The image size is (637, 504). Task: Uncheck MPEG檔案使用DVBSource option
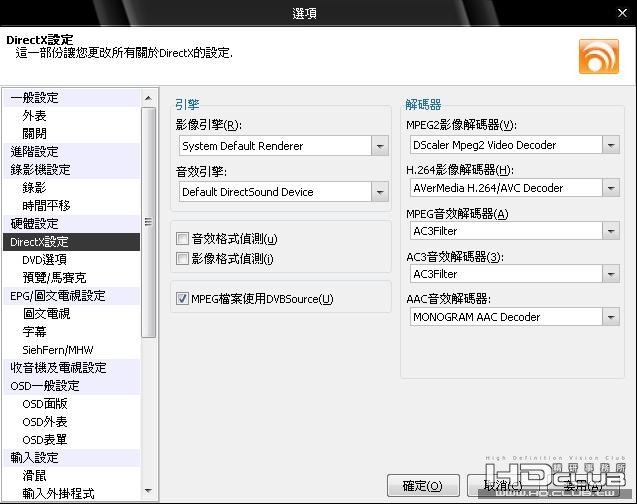(182, 299)
